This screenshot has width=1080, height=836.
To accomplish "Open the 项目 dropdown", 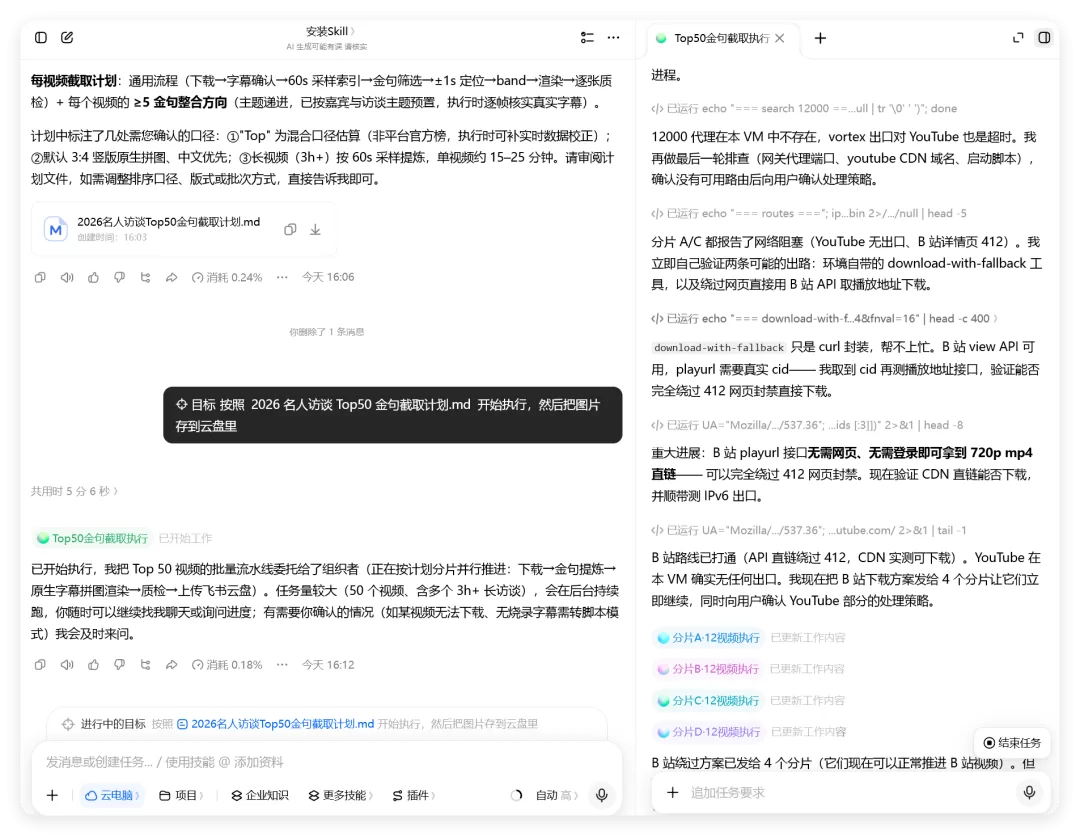I will [181, 796].
